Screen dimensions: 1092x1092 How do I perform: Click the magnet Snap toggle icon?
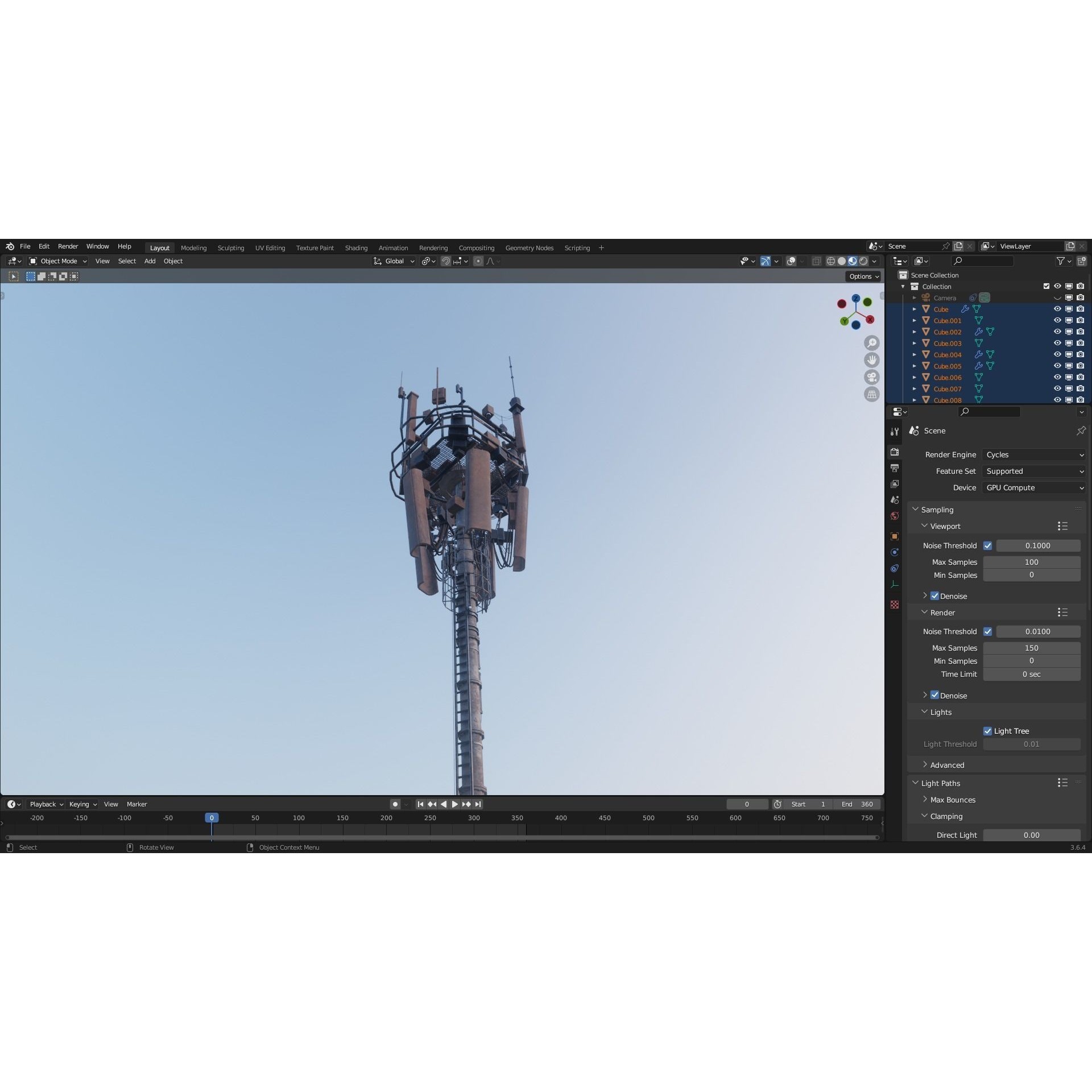[x=446, y=261]
